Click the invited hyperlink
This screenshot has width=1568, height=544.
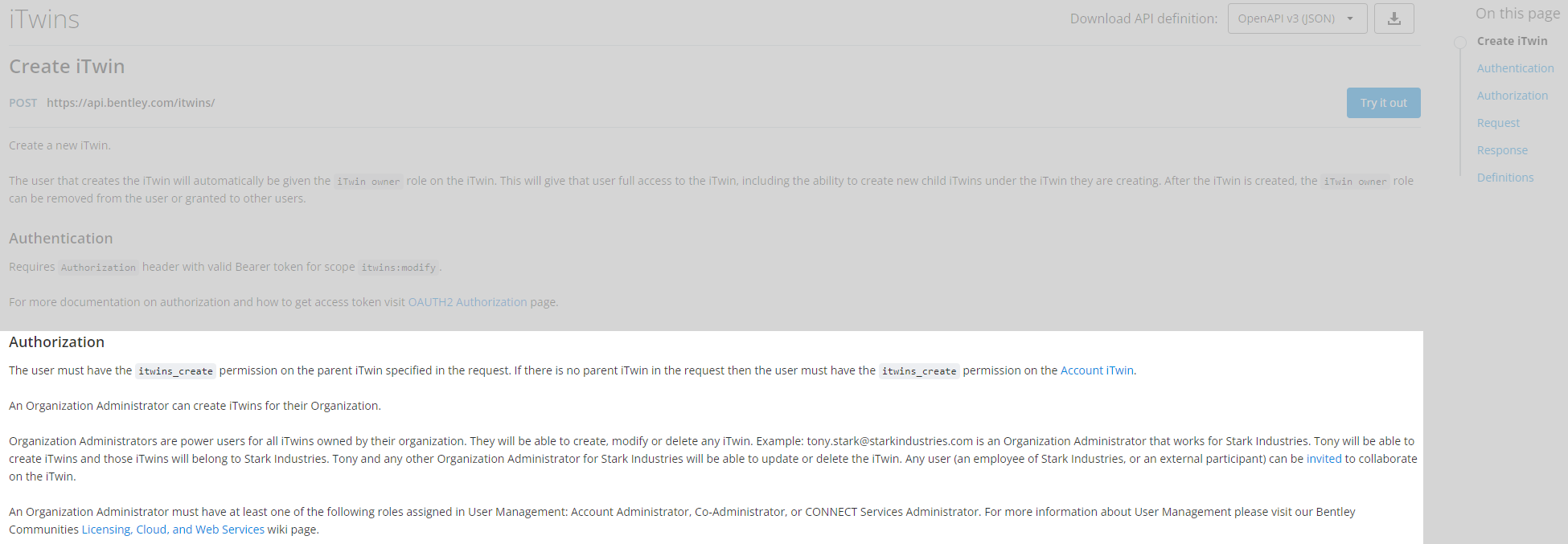[x=1324, y=459]
